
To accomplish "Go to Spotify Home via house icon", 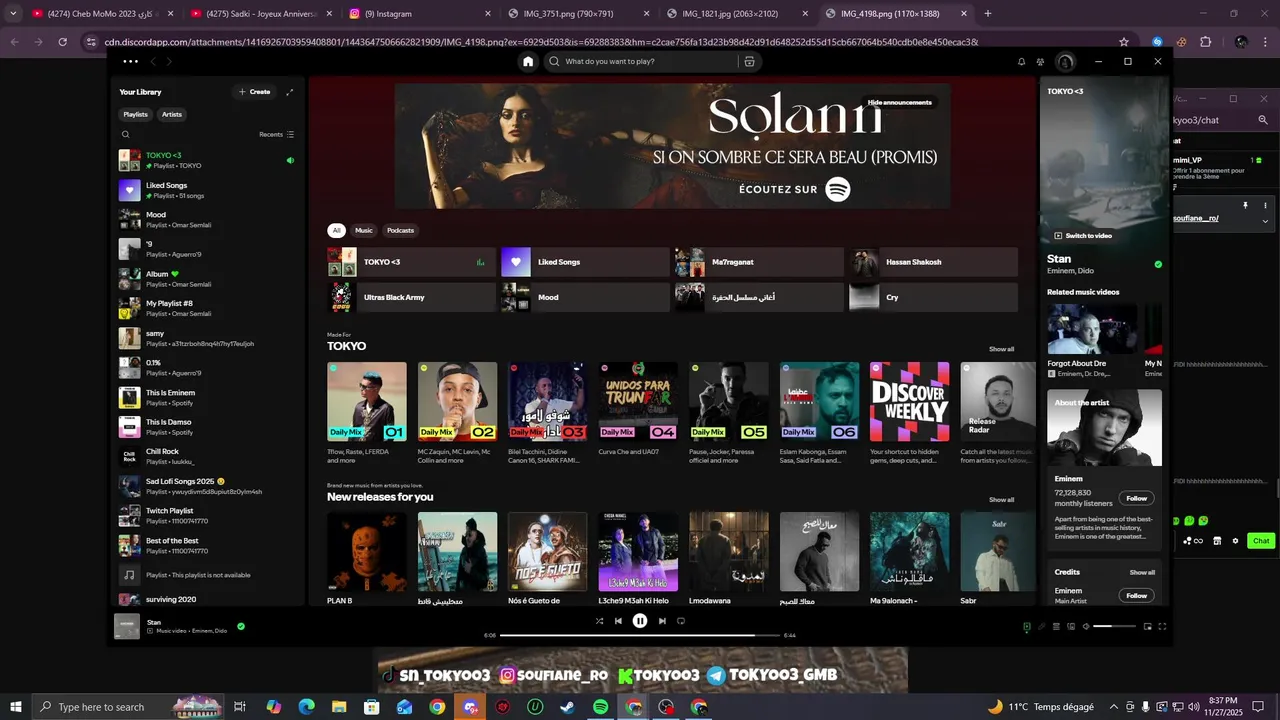I will (528, 61).
